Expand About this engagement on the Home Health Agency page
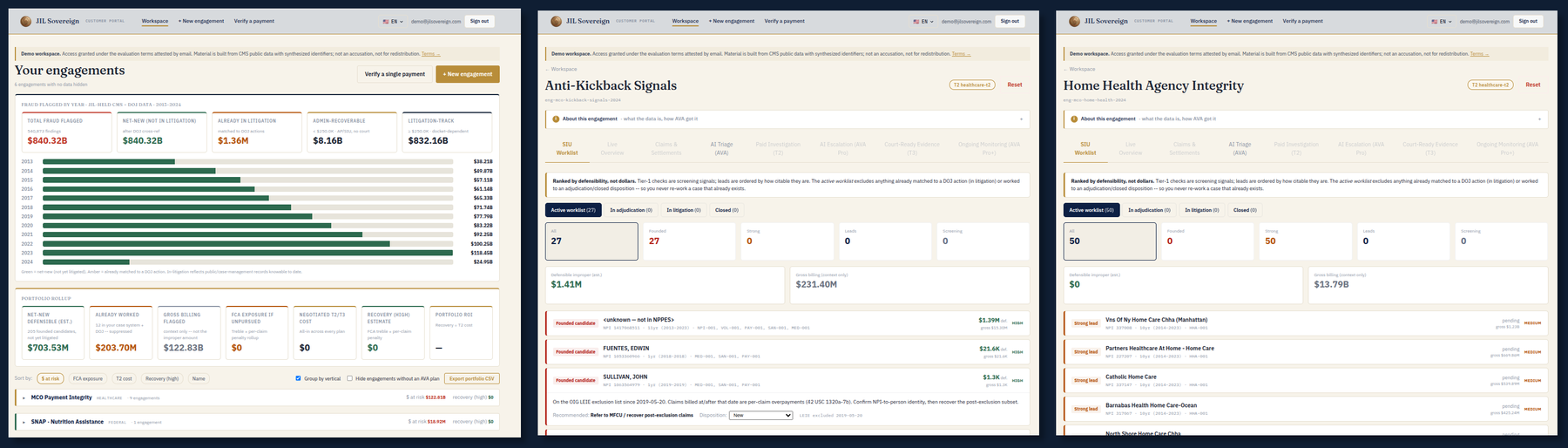 1306,119
